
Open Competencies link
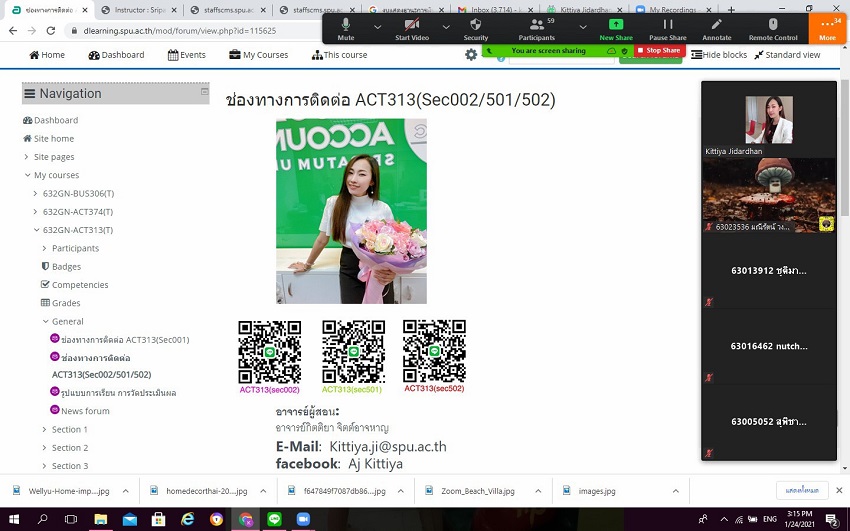point(75,285)
